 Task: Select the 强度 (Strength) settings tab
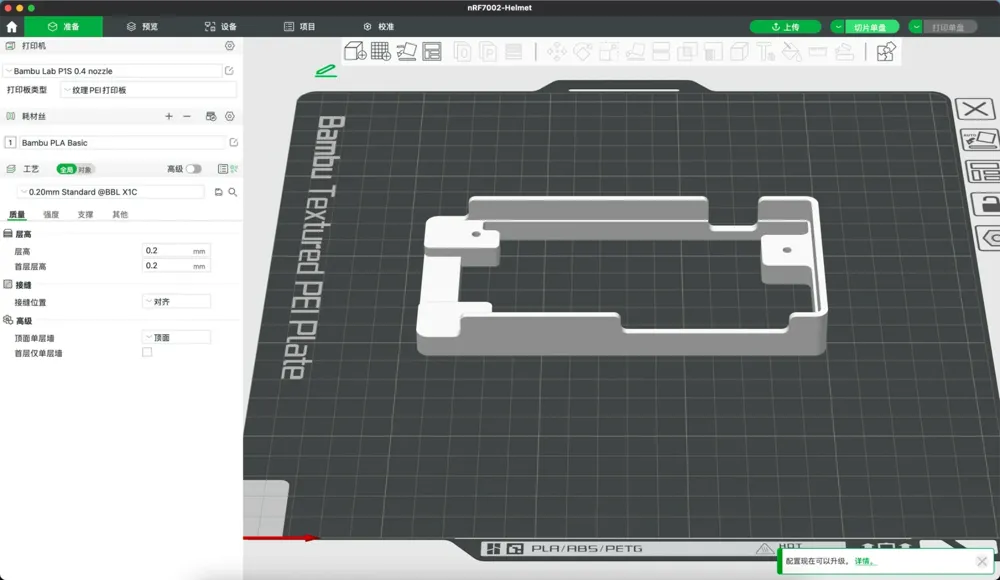pyautogui.click(x=51, y=214)
